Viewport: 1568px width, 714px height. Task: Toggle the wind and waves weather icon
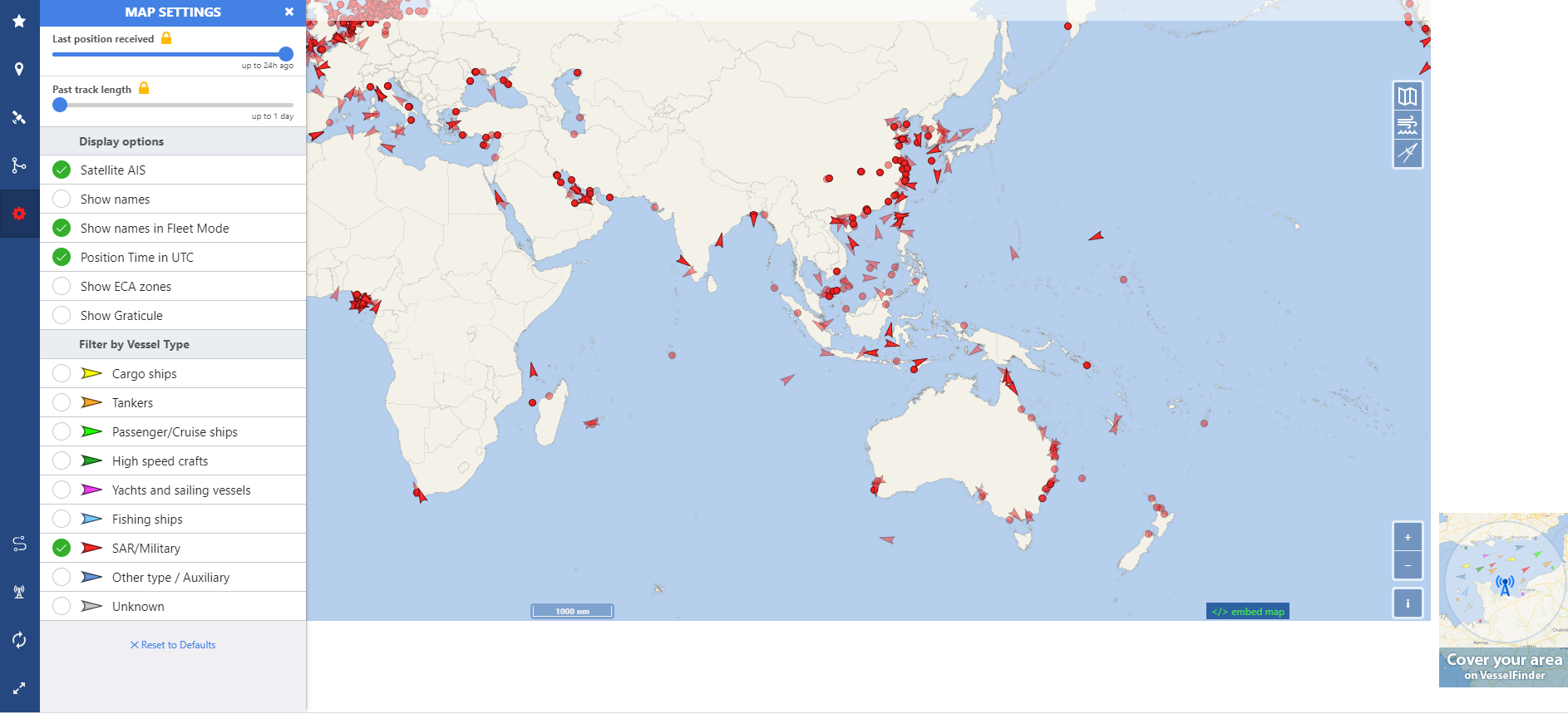tap(1408, 126)
